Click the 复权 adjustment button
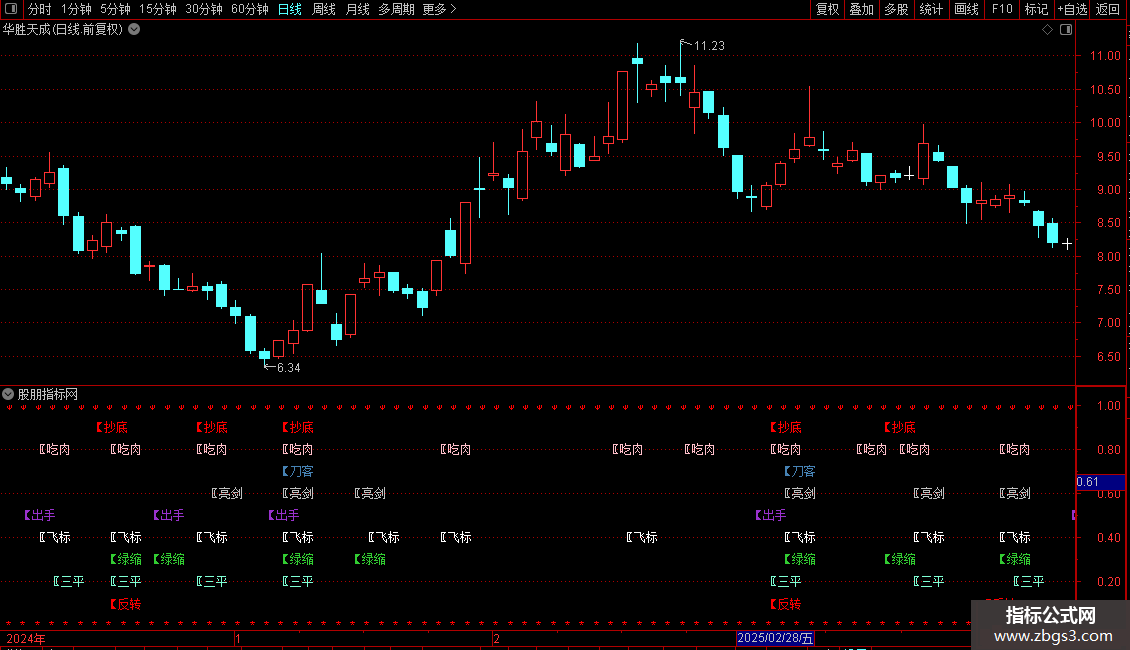This screenshot has height=650, width=1130. pos(827,9)
